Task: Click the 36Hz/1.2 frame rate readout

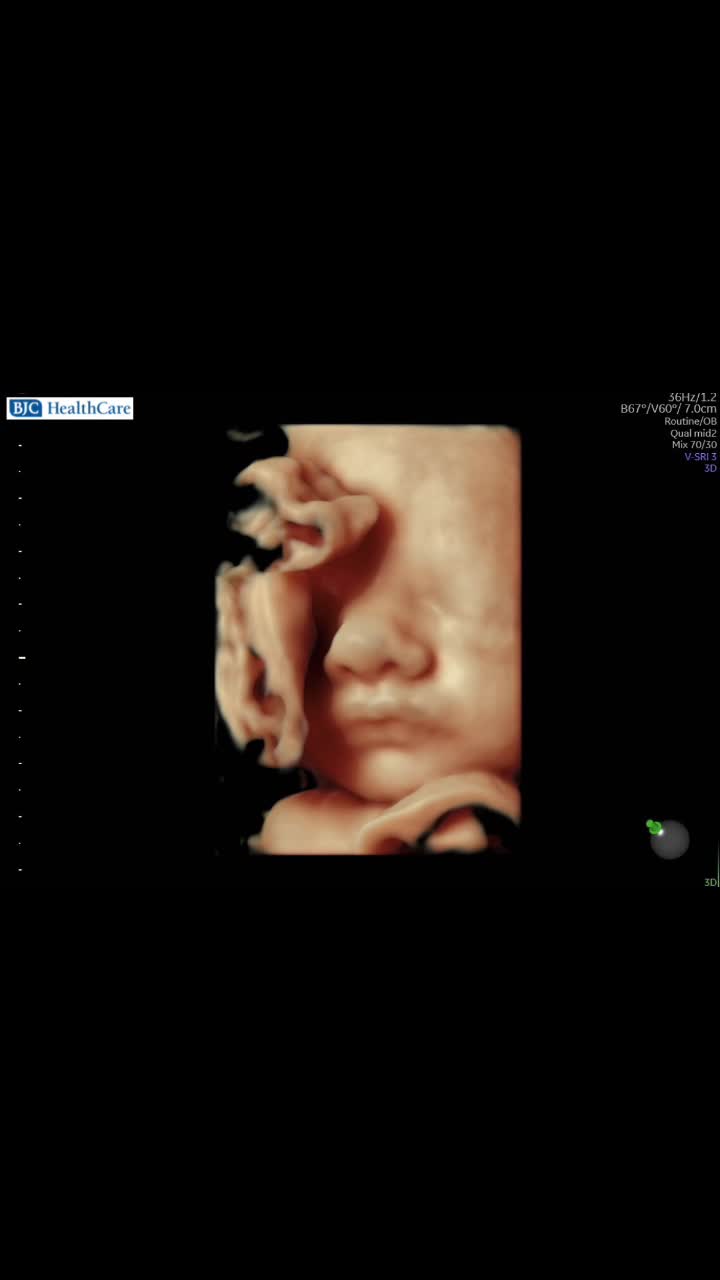Action: coord(692,397)
